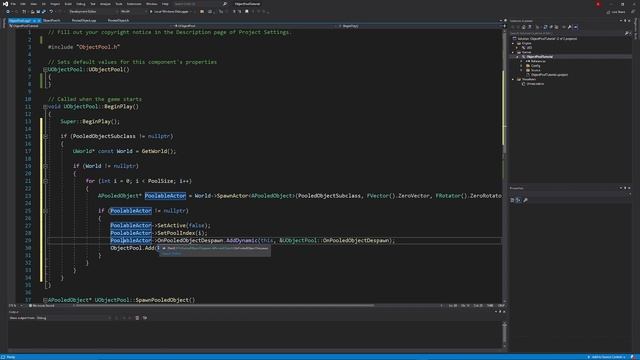Expand the References node
Viewport: 640px width, 360px height.
click(x=521, y=61)
